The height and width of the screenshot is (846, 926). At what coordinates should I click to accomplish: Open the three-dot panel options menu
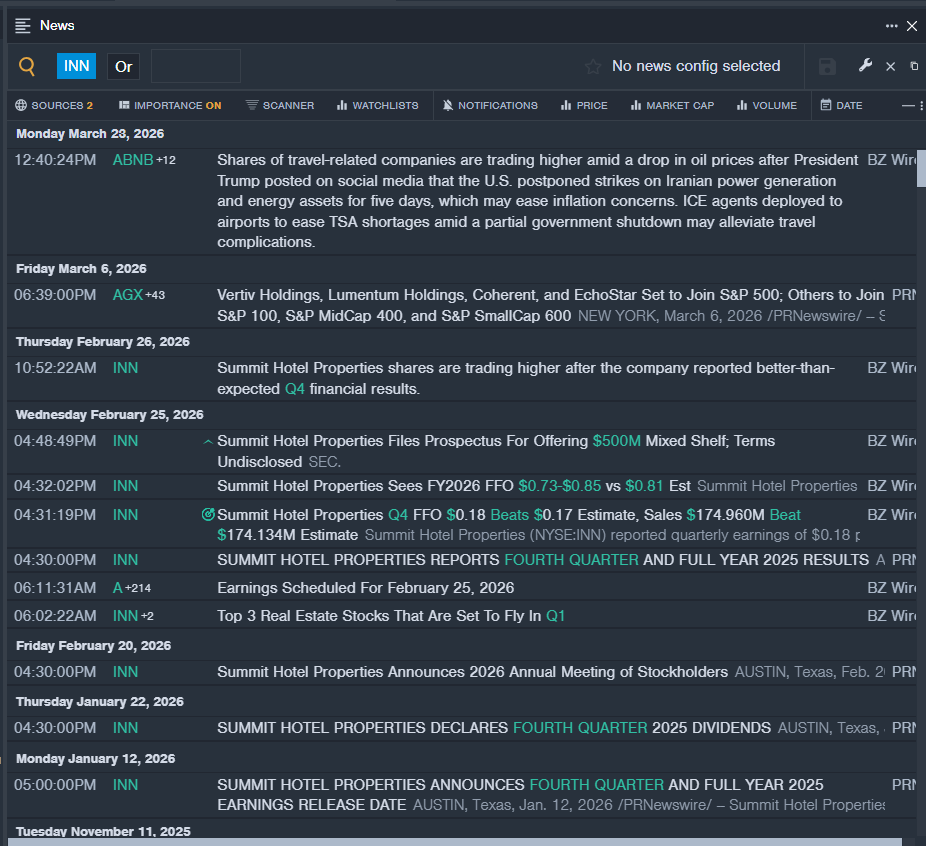(891, 26)
